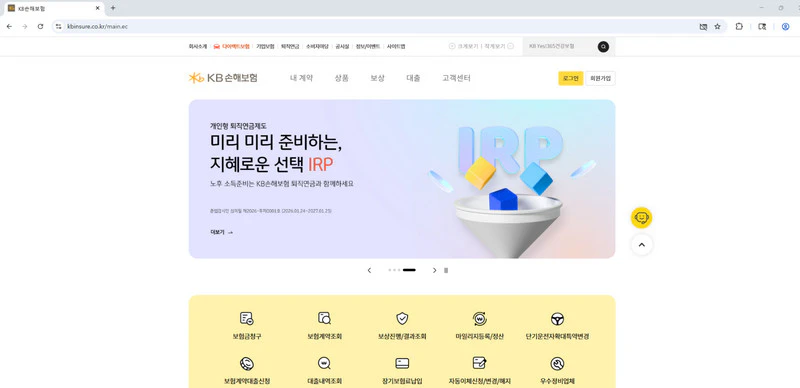The width and height of the screenshot is (800, 388).
Task: Show next banner slide arrow
Action: 434,270
